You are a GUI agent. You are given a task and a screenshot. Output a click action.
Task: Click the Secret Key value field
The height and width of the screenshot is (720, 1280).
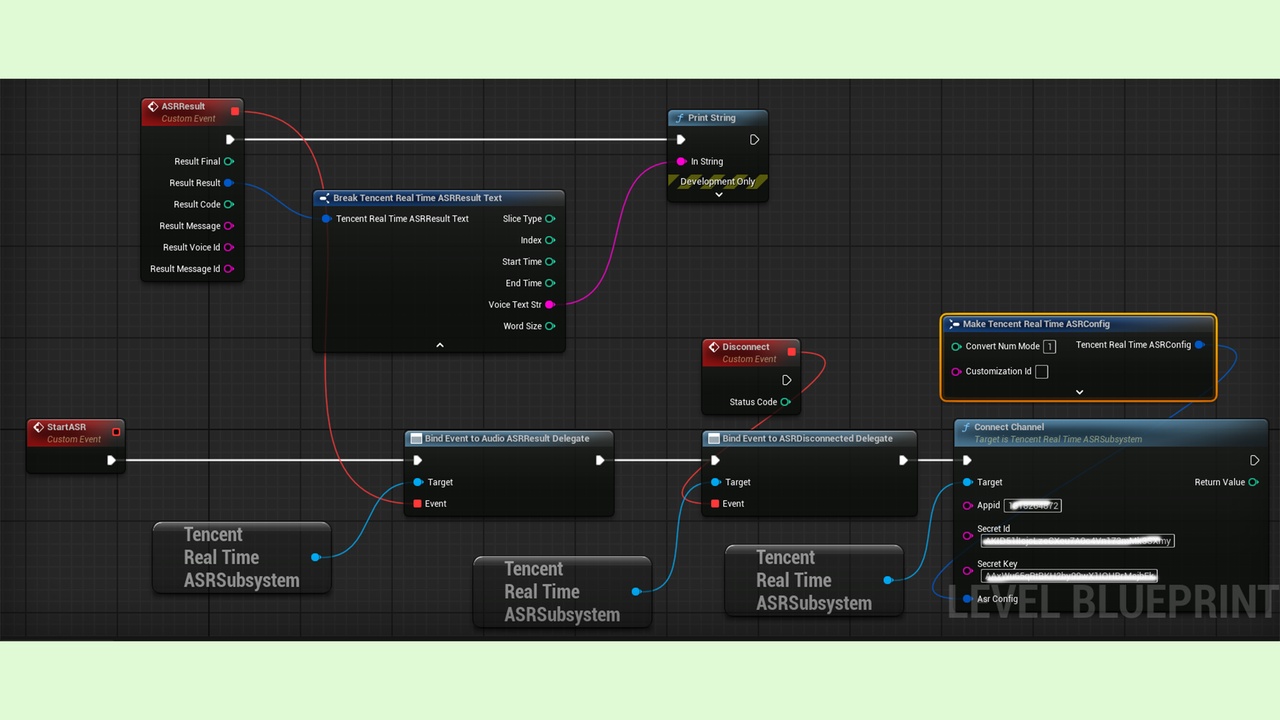click(1069, 576)
